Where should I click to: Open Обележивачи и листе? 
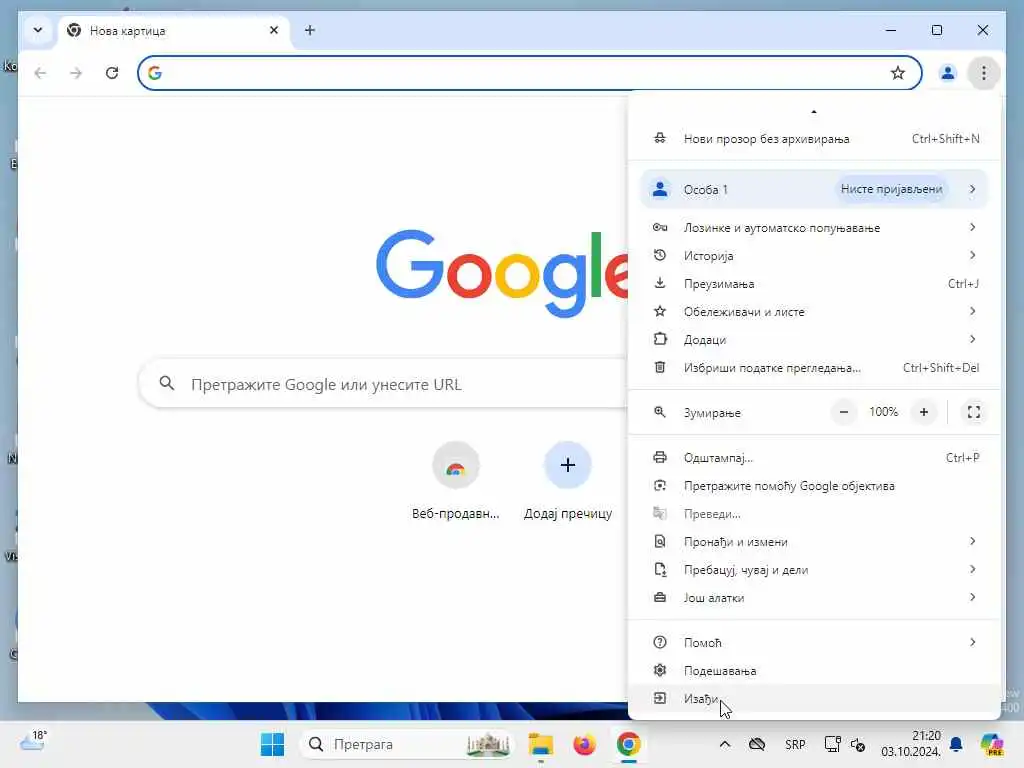814,312
